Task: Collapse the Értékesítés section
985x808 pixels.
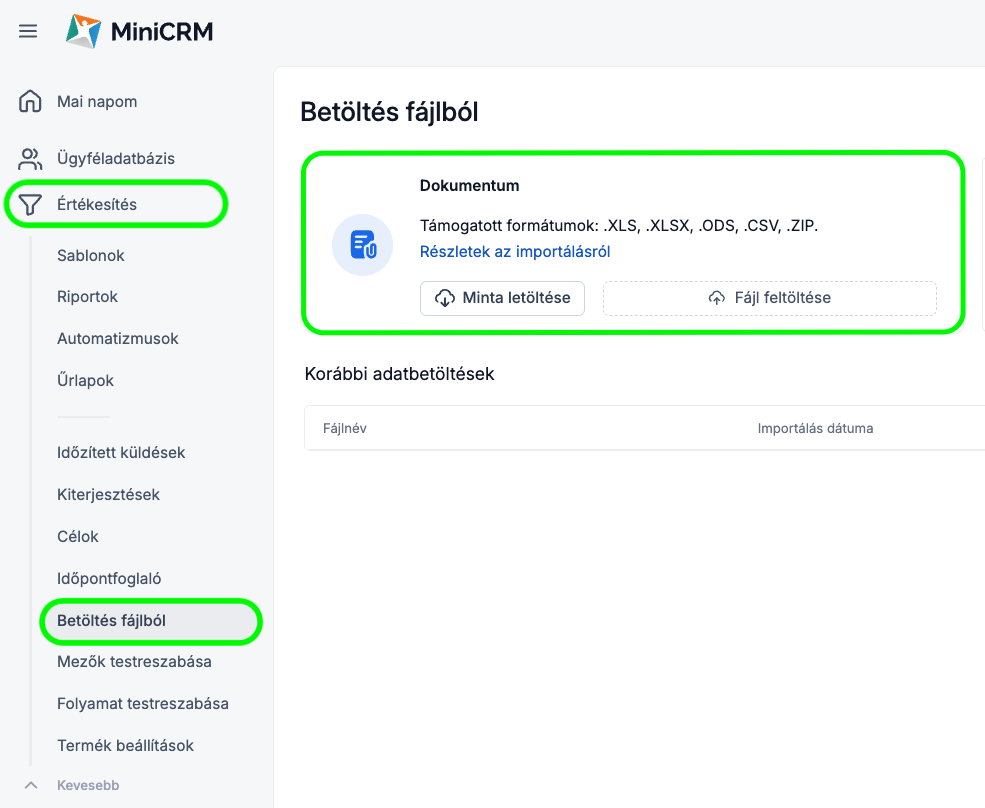Action: (x=97, y=205)
